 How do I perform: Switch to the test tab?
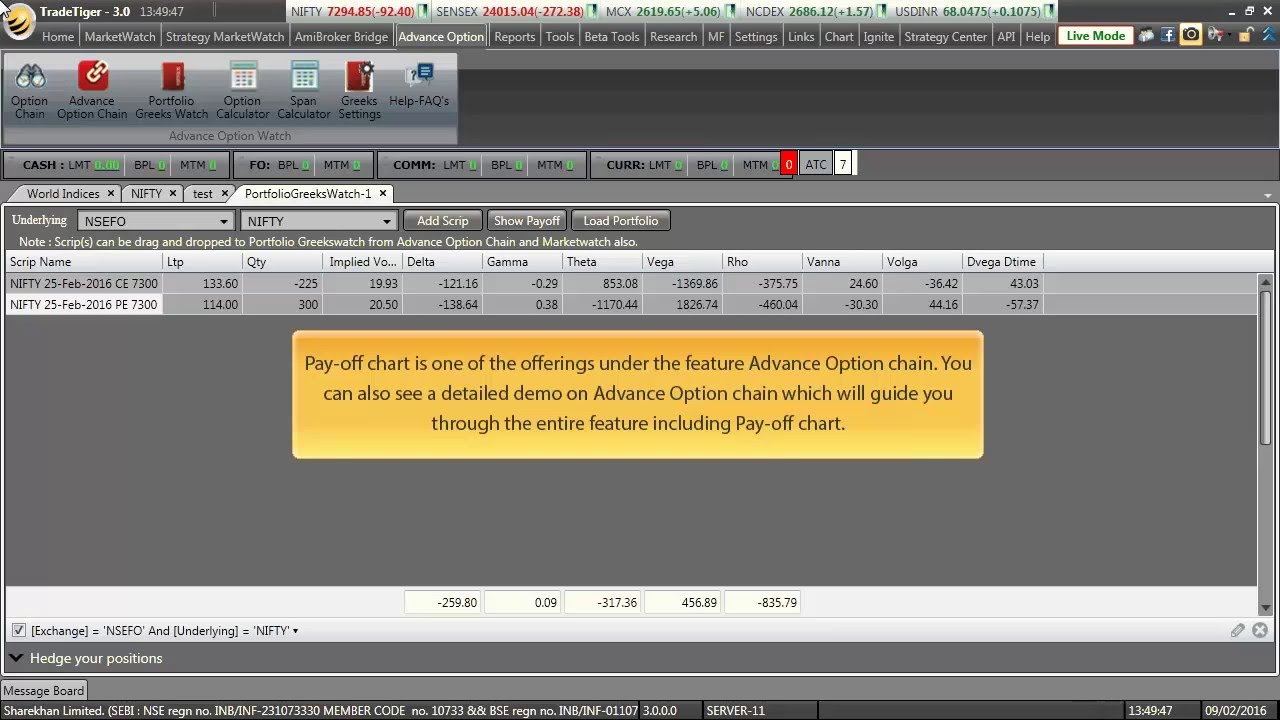(x=203, y=194)
